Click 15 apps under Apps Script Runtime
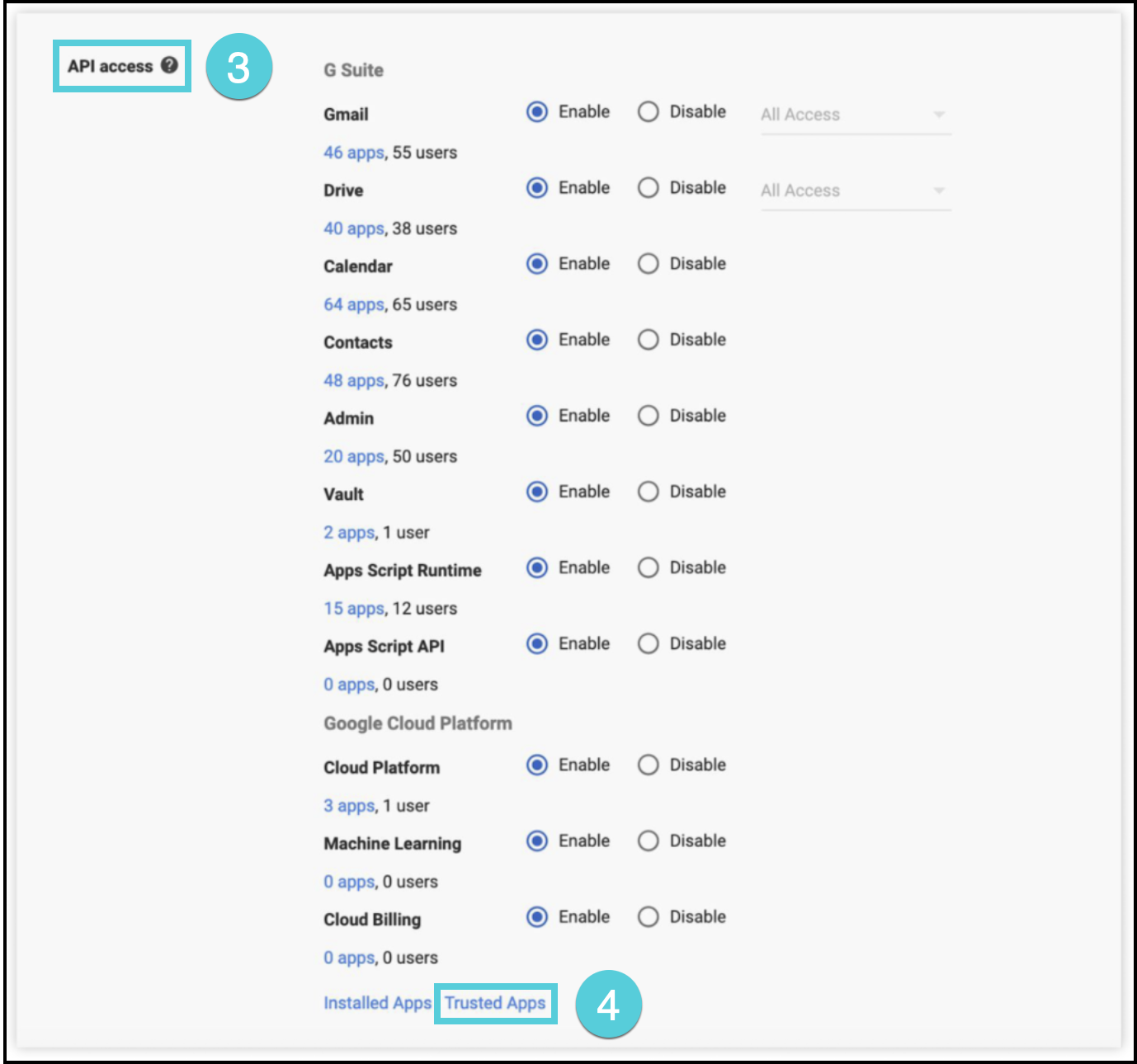This screenshot has height=1064, width=1137. (353, 608)
